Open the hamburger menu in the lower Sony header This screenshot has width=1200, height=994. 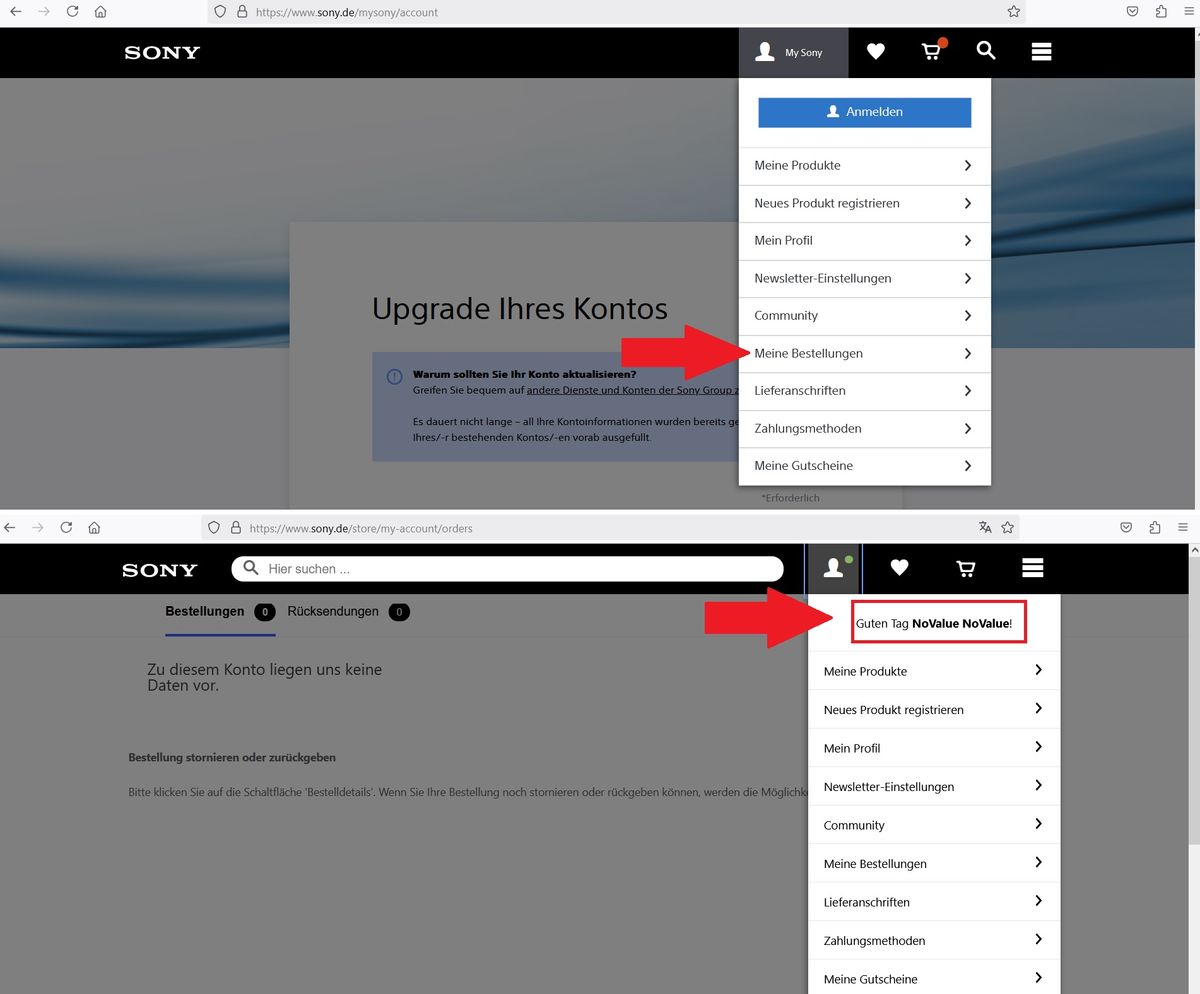click(x=1033, y=568)
